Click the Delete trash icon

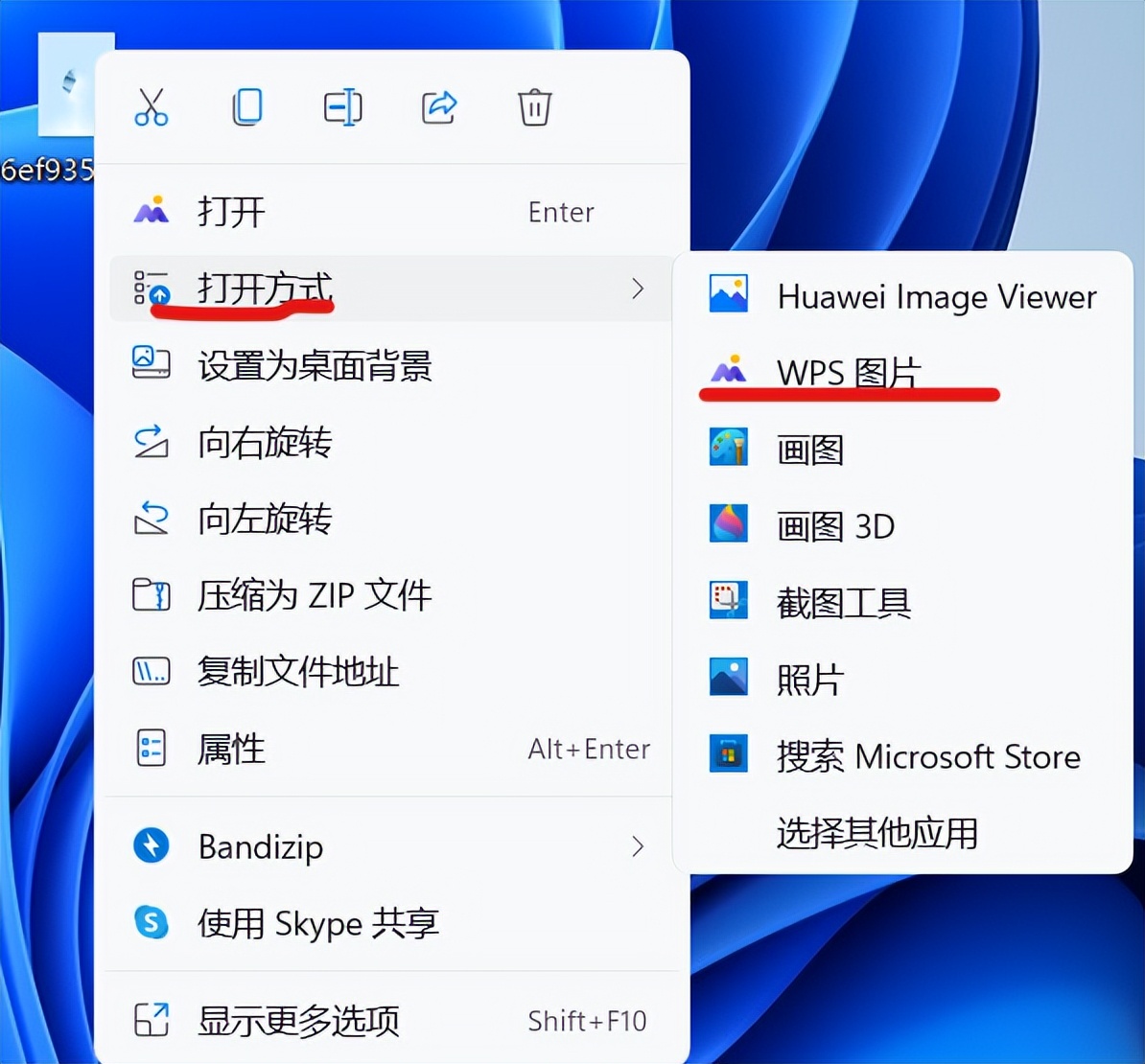(534, 107)
